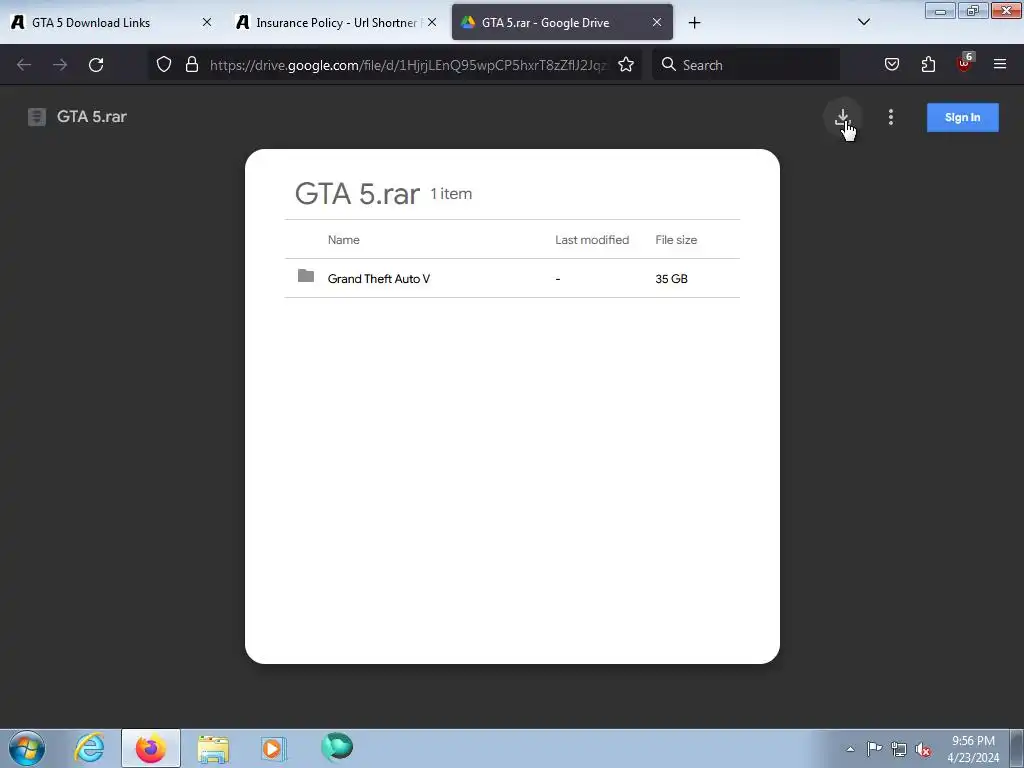Click the folder icon beside Grand Theft Auto V

pos(306,276)
